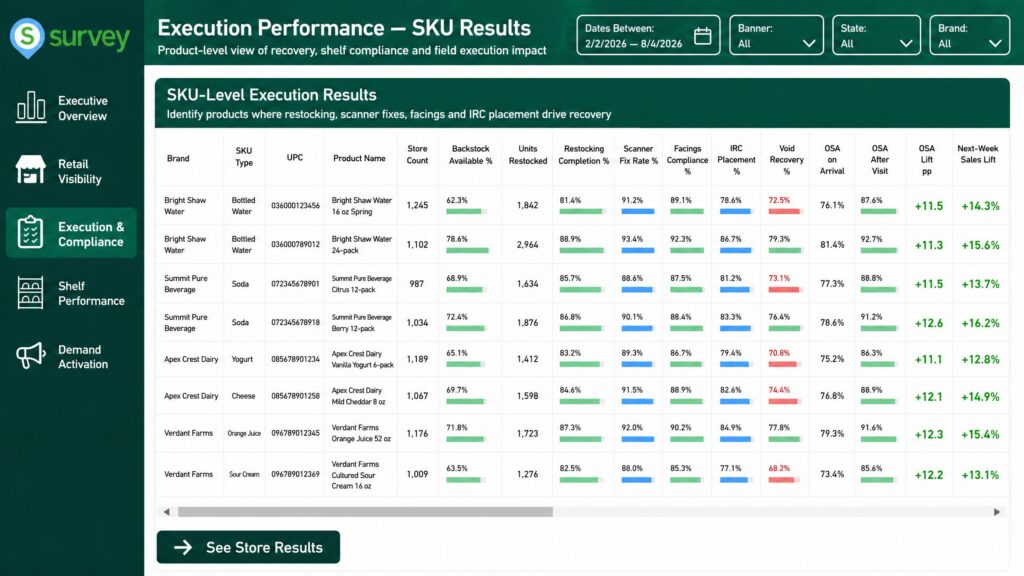The width and height of the screenshot is (1024, 576).
Task: Click the 2,964 units restocked value
Action: [528, 245]
